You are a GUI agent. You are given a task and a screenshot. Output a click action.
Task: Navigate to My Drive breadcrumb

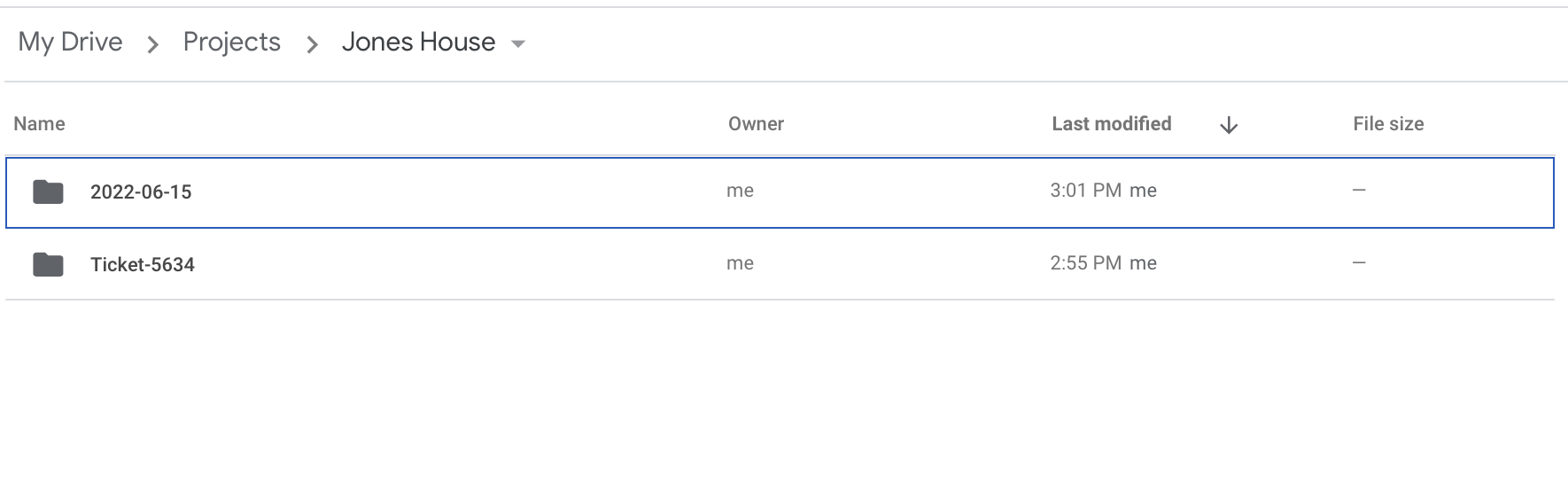(70, 42)
